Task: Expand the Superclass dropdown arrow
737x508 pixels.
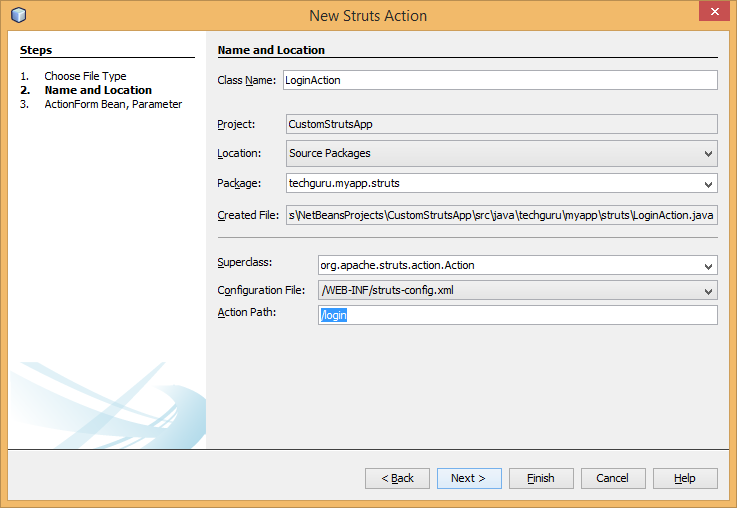Action: point(708,266)
